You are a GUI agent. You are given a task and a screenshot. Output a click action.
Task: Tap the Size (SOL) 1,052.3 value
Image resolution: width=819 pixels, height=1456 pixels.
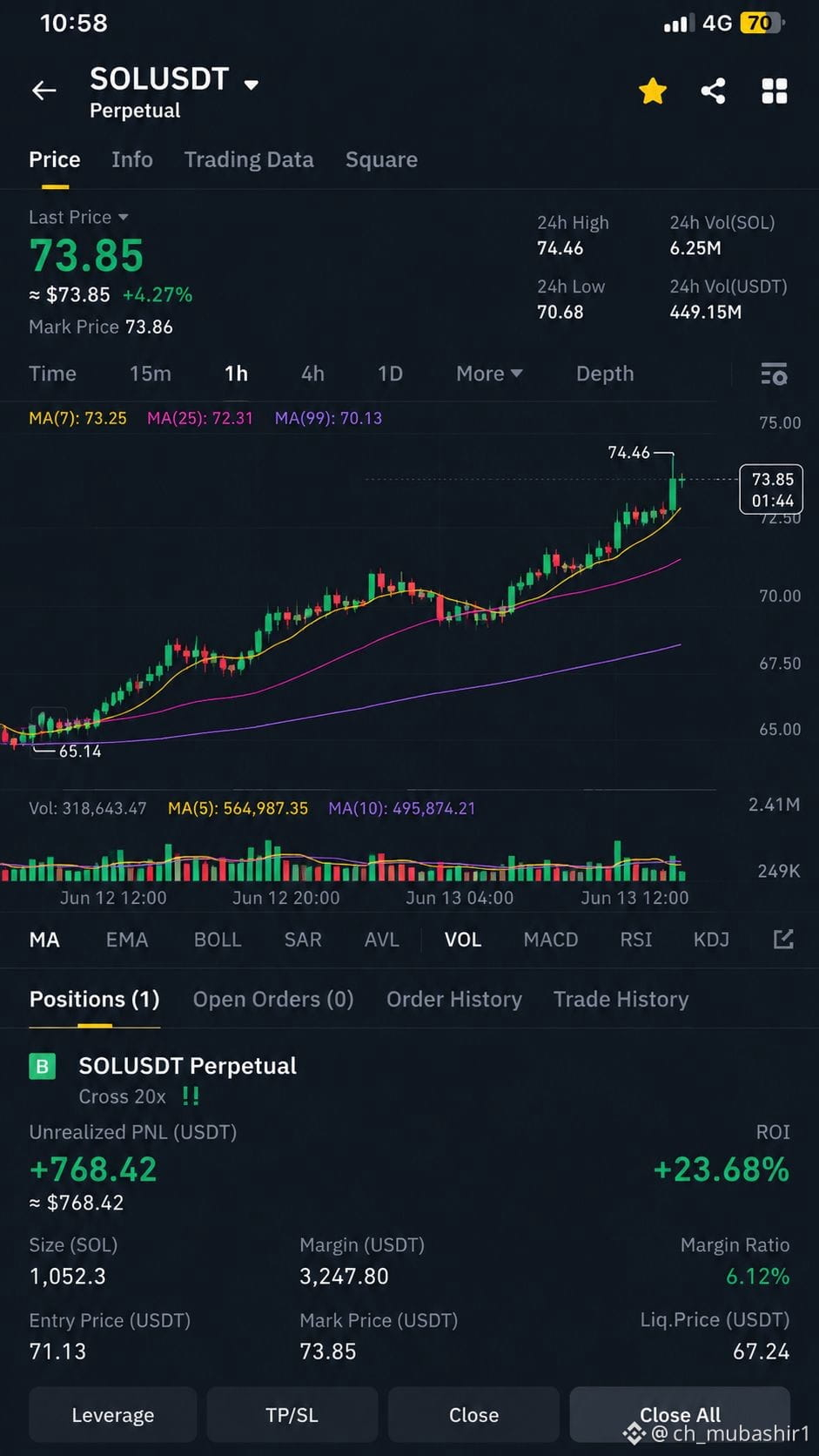pyautogui.click(x=67, y=1277)
